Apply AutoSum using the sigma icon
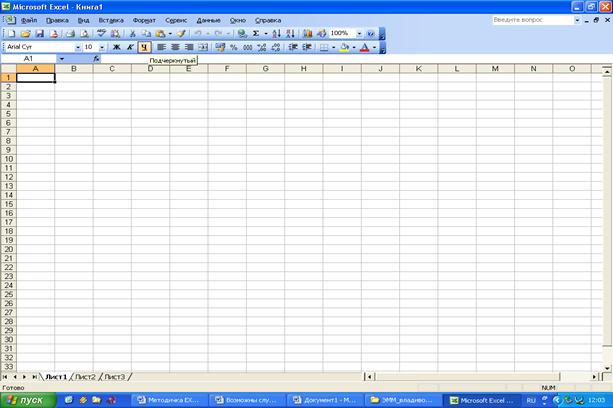Image resolution: width=613 pixels, height=408 pixels. pos(256,34)
